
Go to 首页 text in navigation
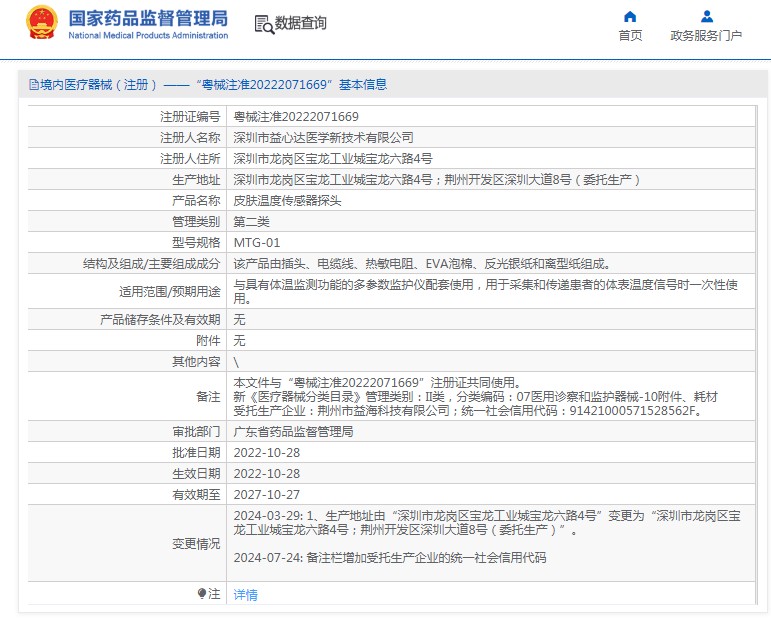click(630, 36)
